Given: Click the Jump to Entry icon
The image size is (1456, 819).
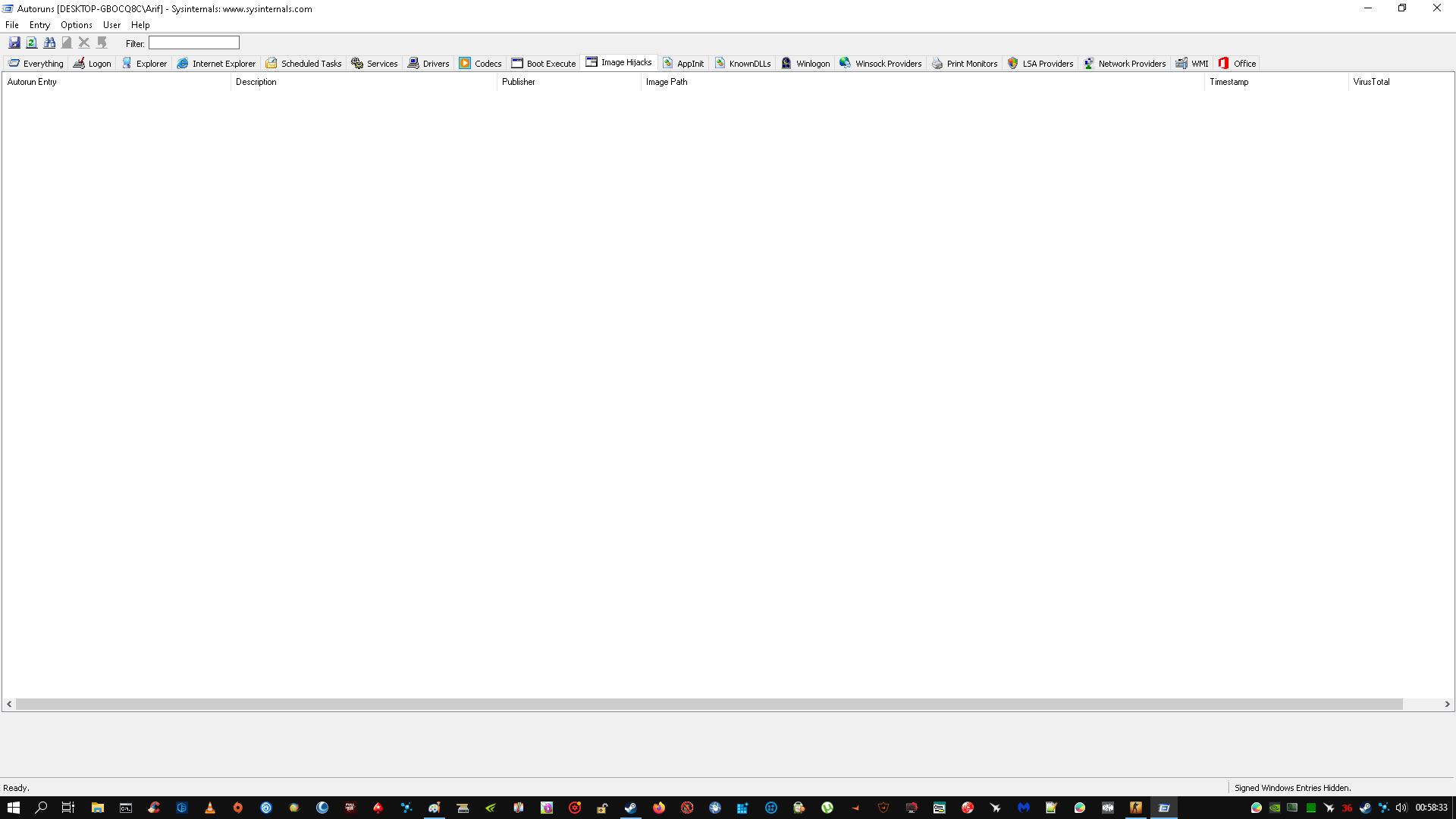Looking at the screenshot, I should click(102, 43).
